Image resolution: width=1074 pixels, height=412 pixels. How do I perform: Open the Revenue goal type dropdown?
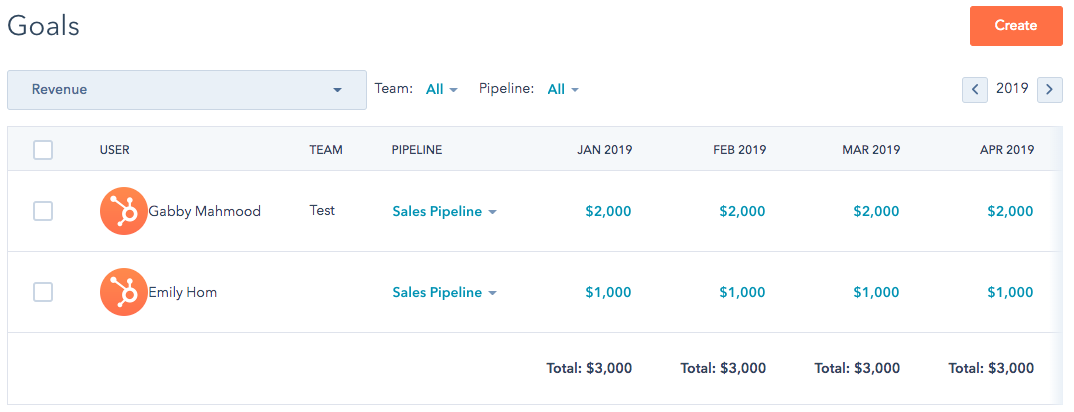click(187, 89)
